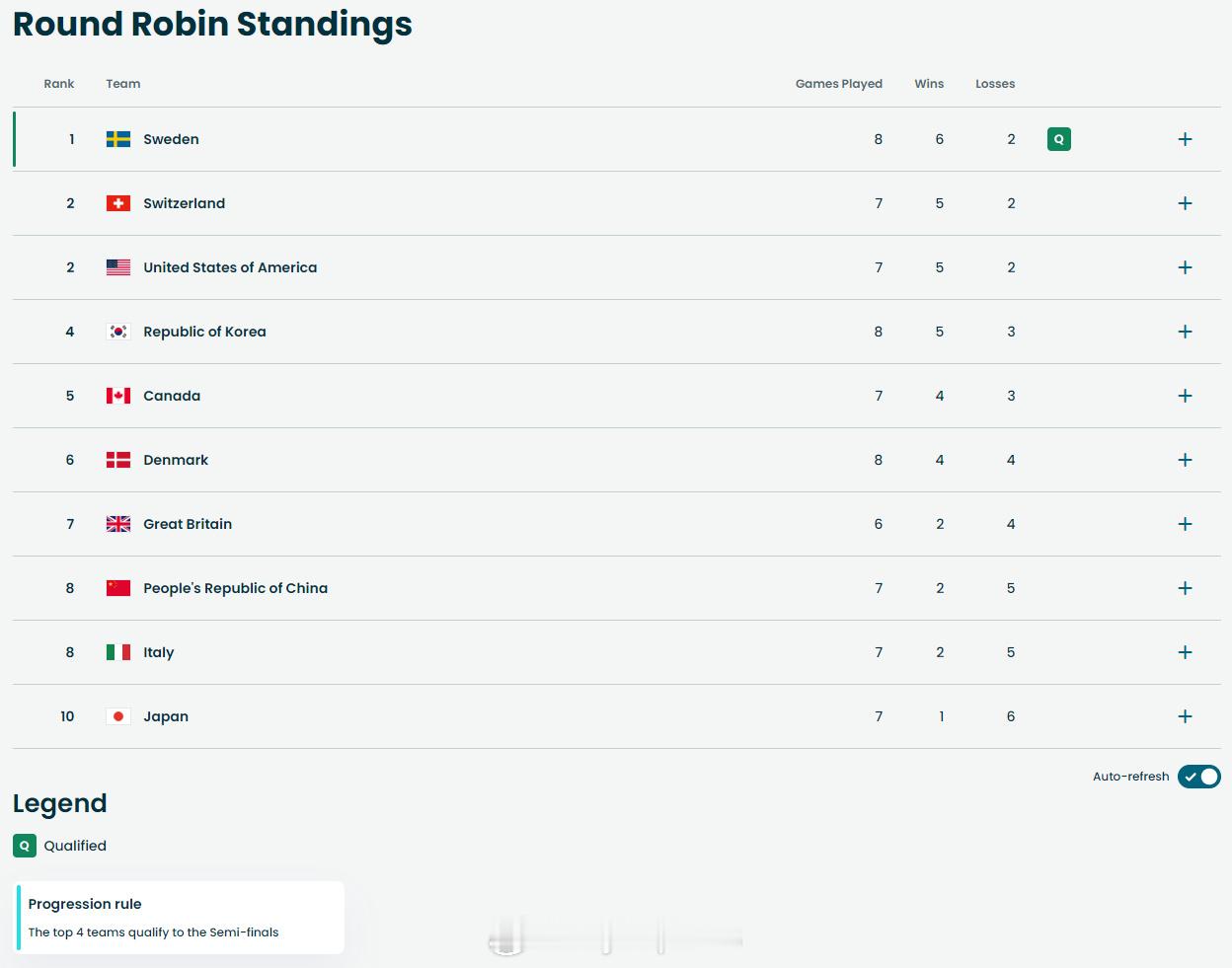Click the Great Britain flag icon
Viewport: 1232px width, 968px height.
118,524
